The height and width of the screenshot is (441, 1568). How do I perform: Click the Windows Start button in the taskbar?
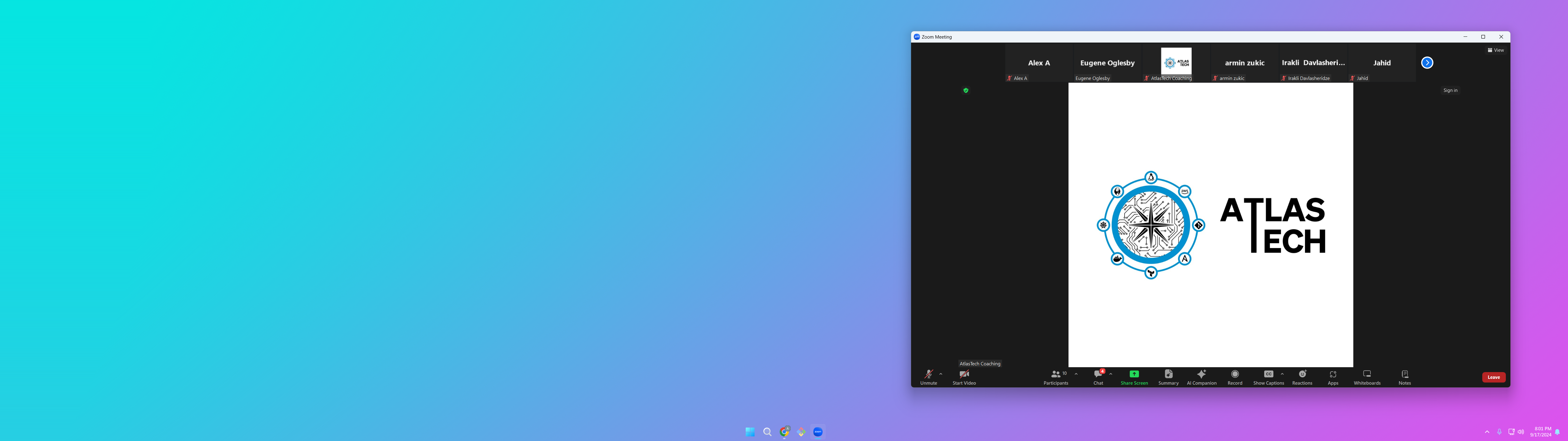coord(750,431)
